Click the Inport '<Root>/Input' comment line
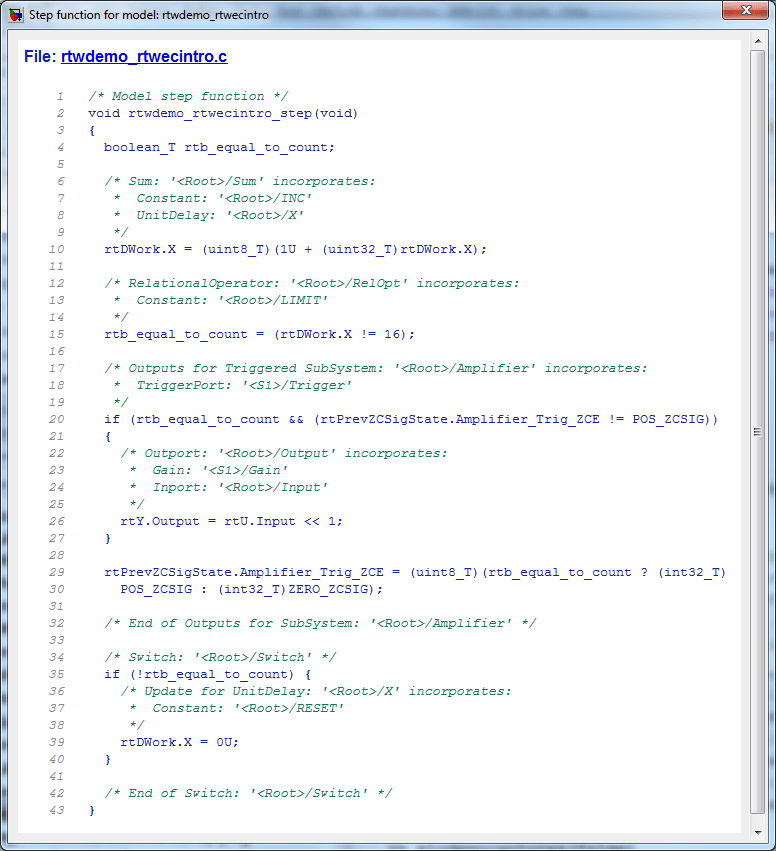This screenshot has width=776, height=851. pyautogui.click(x=228, y=487)
